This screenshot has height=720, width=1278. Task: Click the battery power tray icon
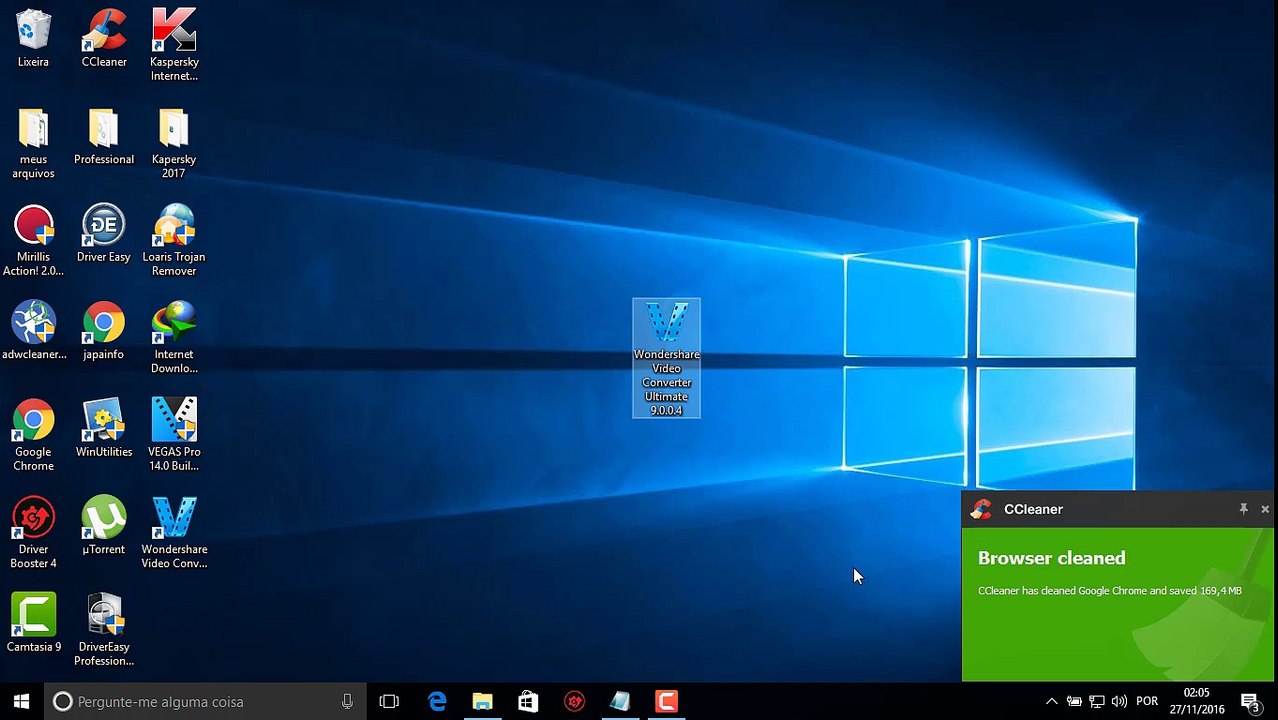(1074, 702)
